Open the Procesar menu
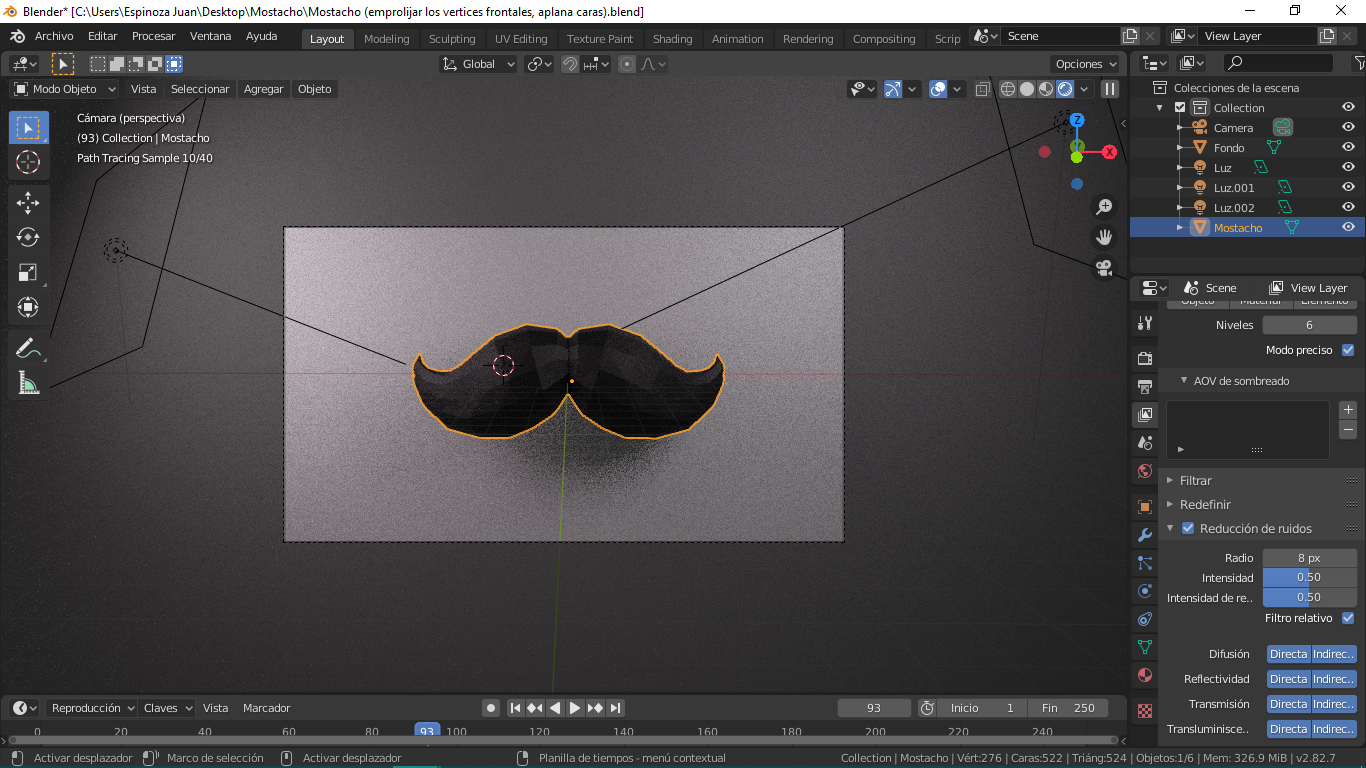Screen dimensions: 1366x768 click(x=153, y=36)
